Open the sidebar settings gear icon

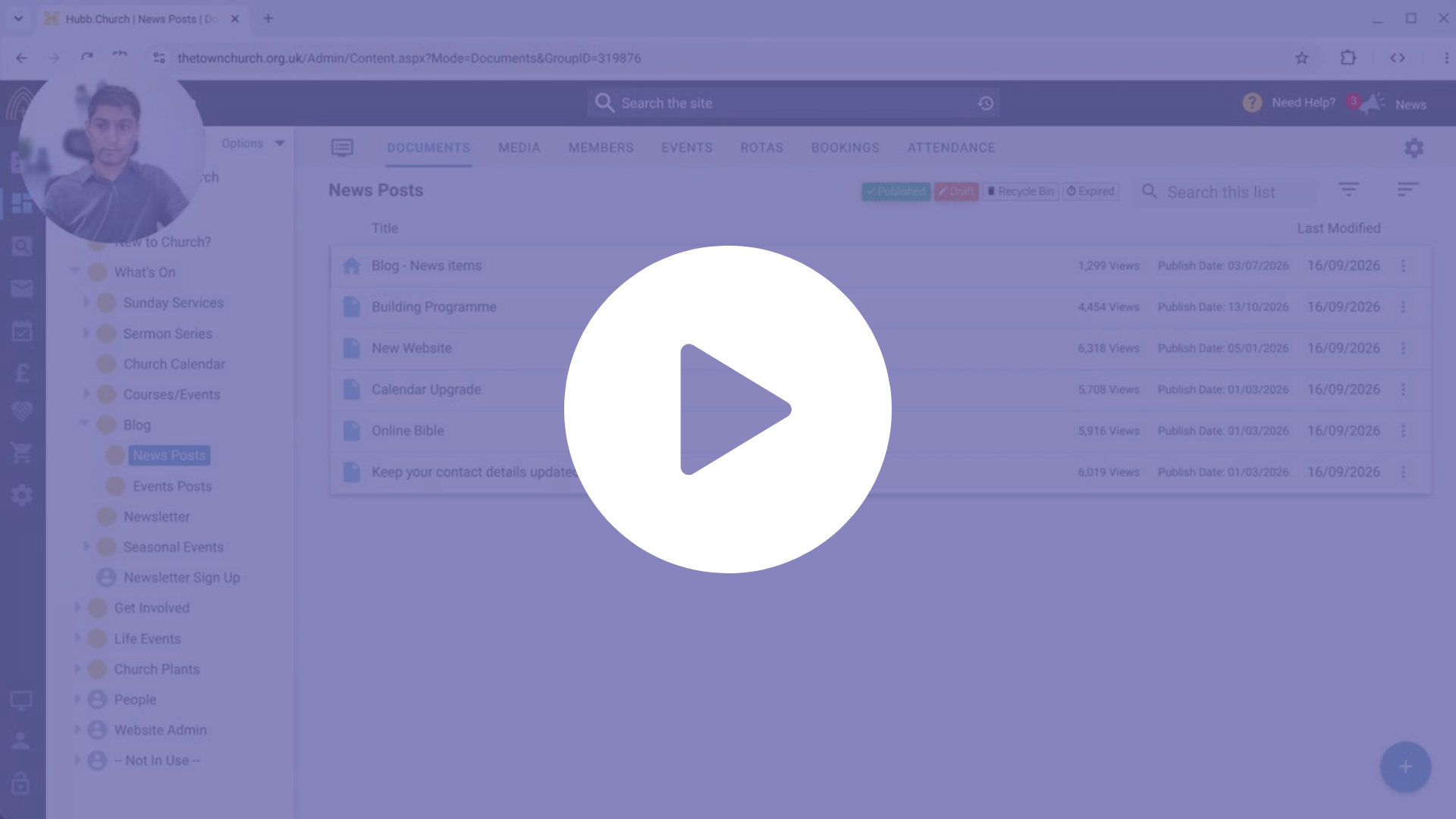coord(22,495)
